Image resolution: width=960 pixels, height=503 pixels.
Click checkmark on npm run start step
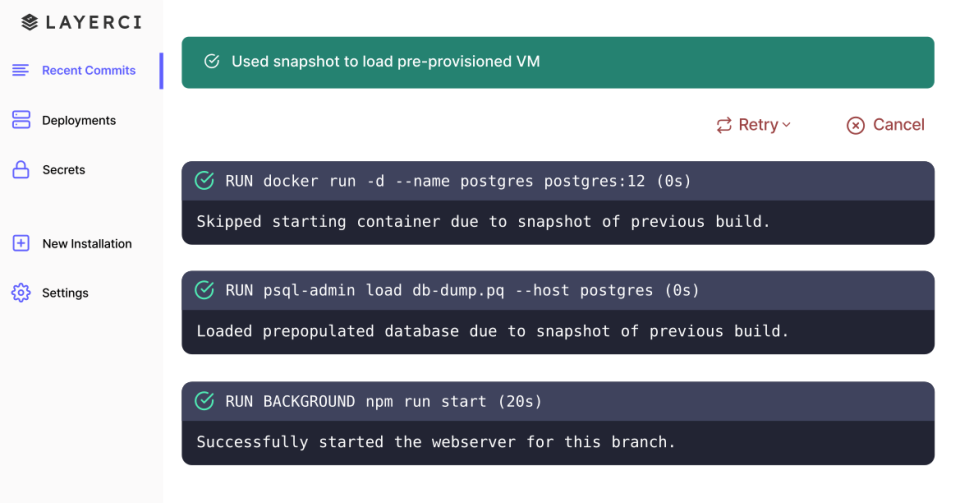coord(204,401)
